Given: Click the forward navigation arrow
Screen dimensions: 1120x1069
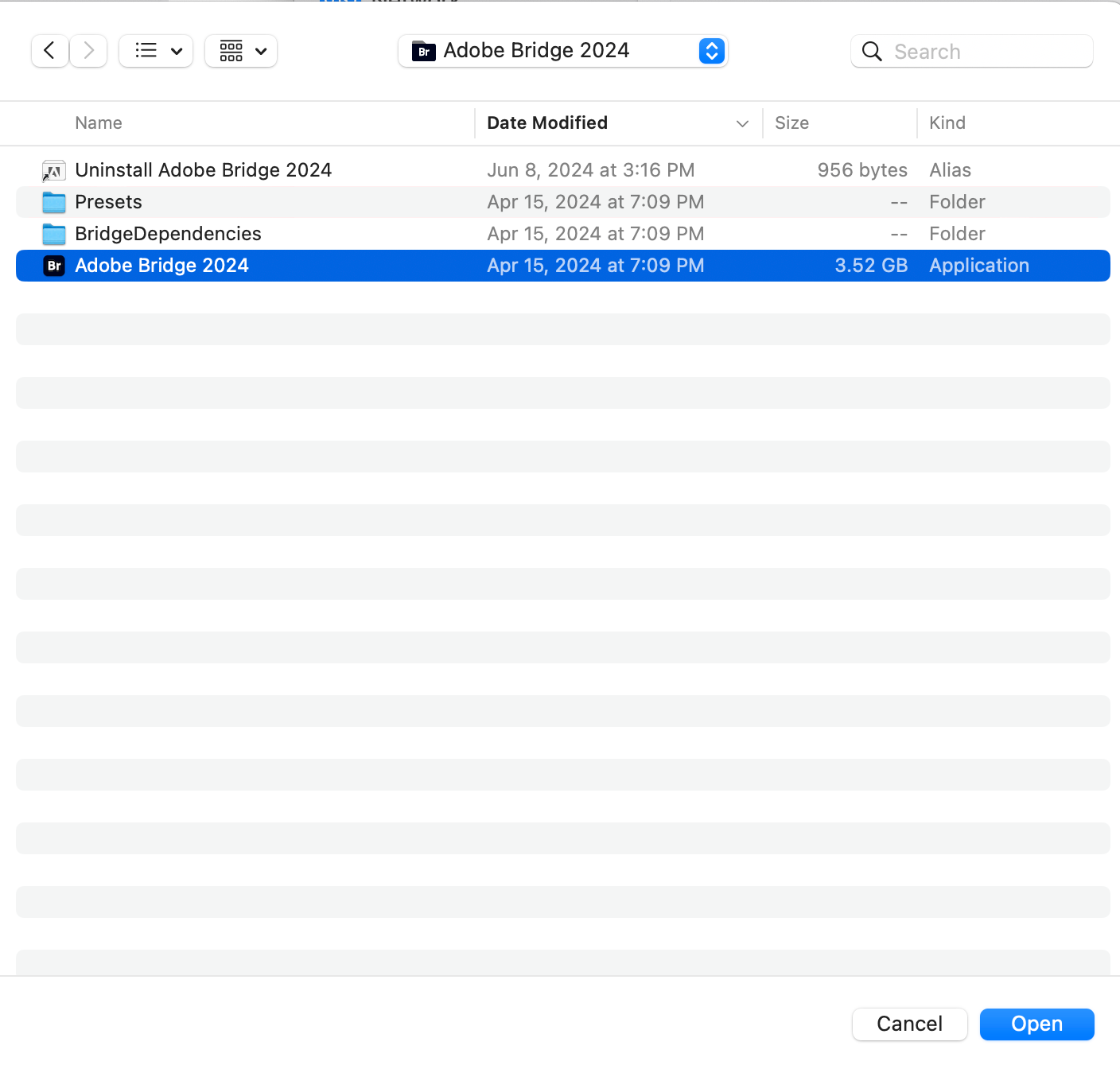Looking at the screenshot, I should [88, 51].
